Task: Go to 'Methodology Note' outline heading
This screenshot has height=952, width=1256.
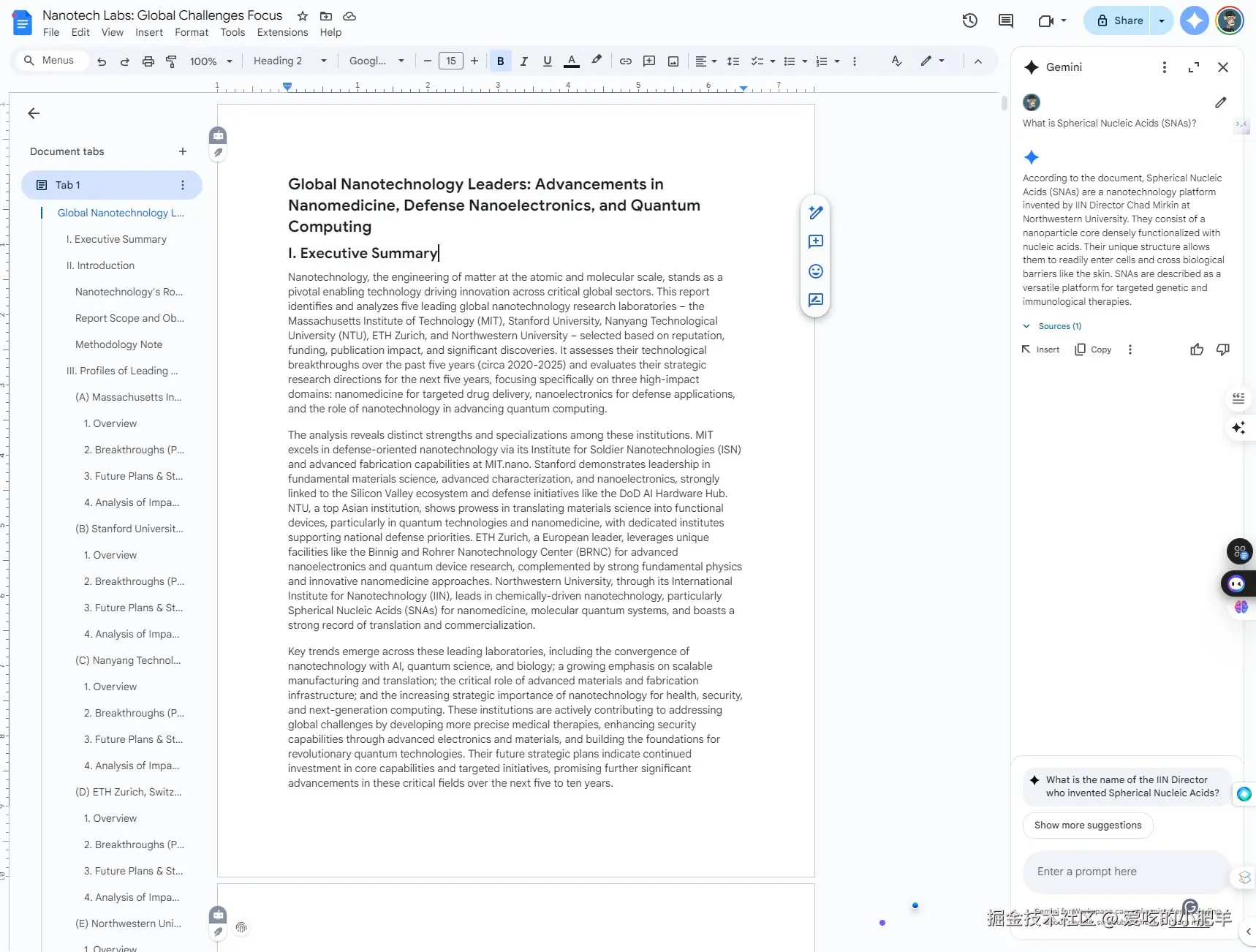Action: [118, 344]
